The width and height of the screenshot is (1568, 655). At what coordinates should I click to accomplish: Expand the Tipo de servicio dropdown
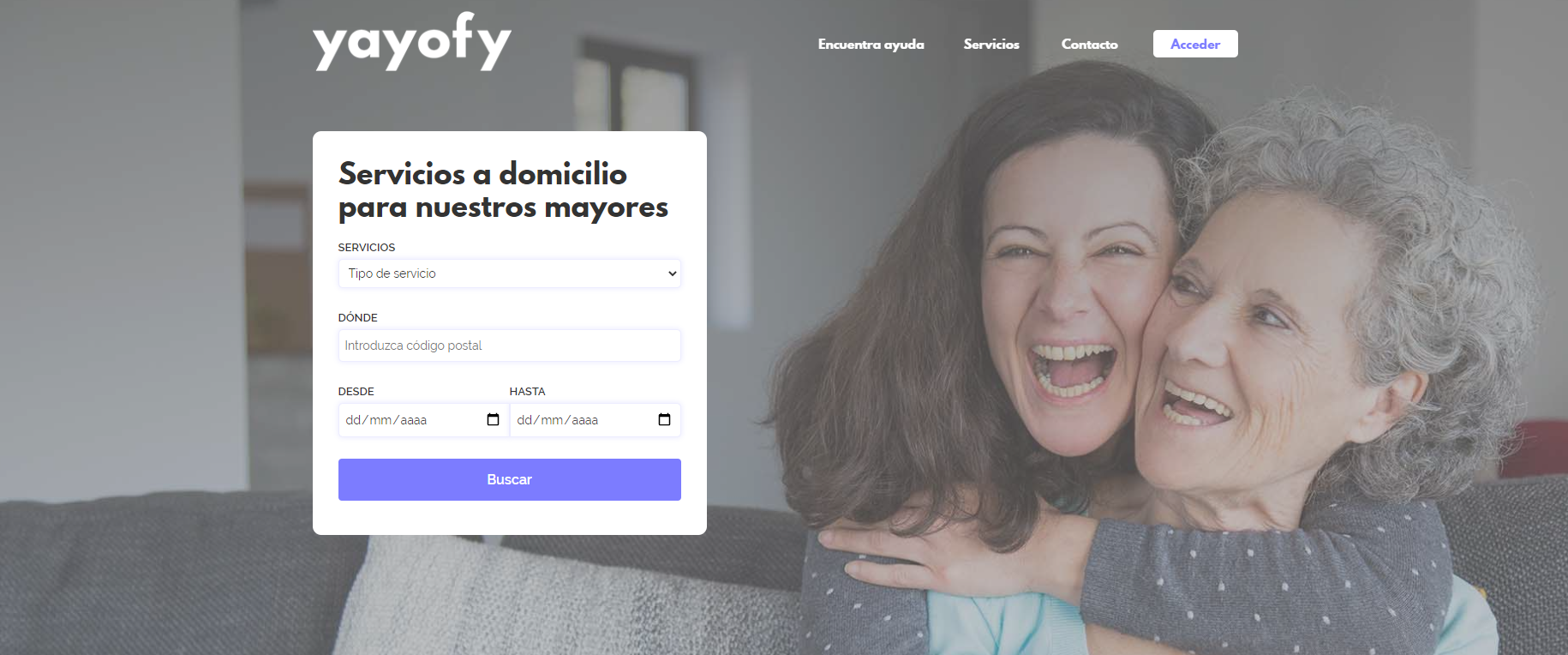[x=510, y=273]
